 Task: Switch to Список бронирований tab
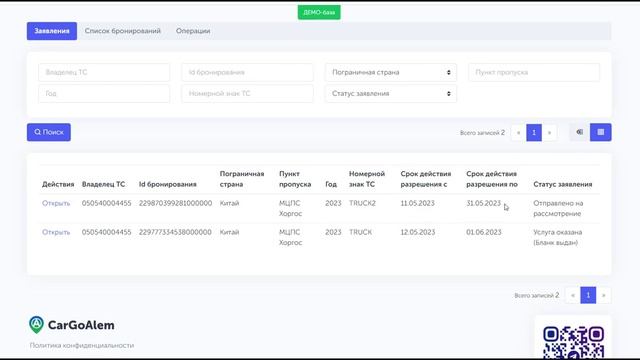pos(122,31)
